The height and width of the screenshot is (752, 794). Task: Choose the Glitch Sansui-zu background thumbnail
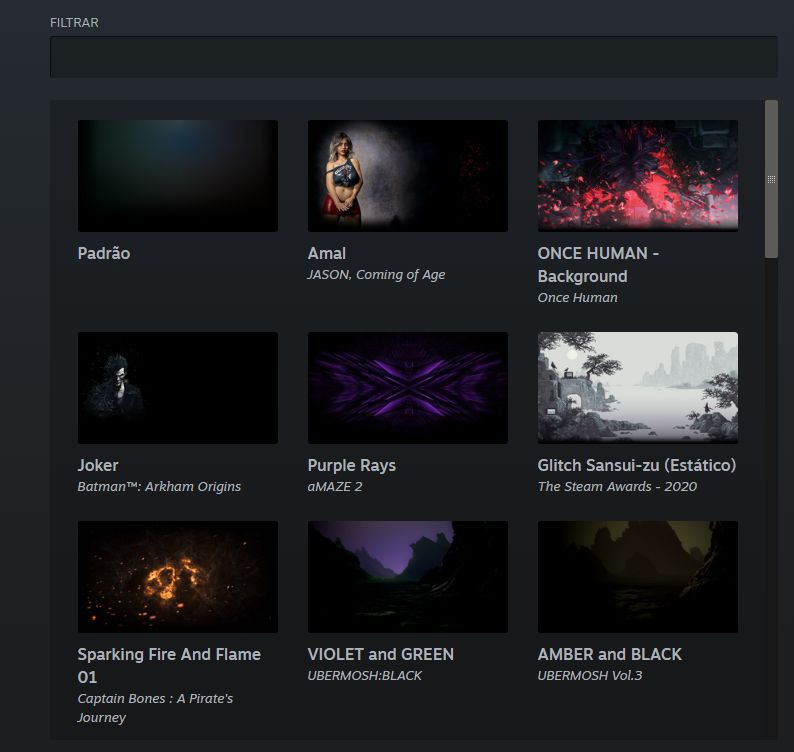coord(638,388)
